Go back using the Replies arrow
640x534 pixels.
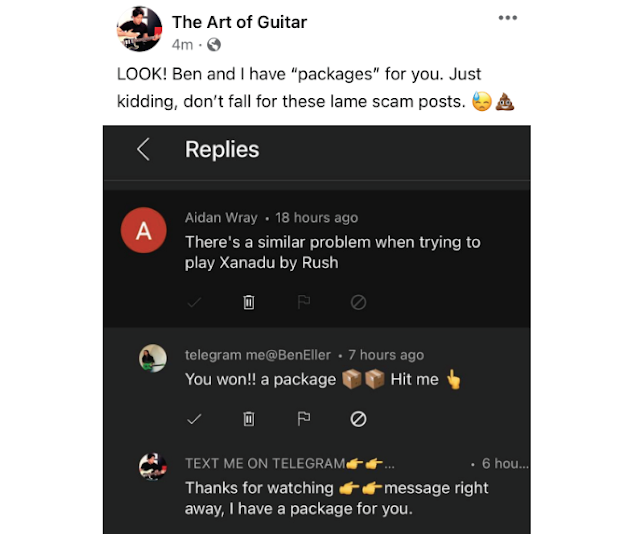point(143,150)
